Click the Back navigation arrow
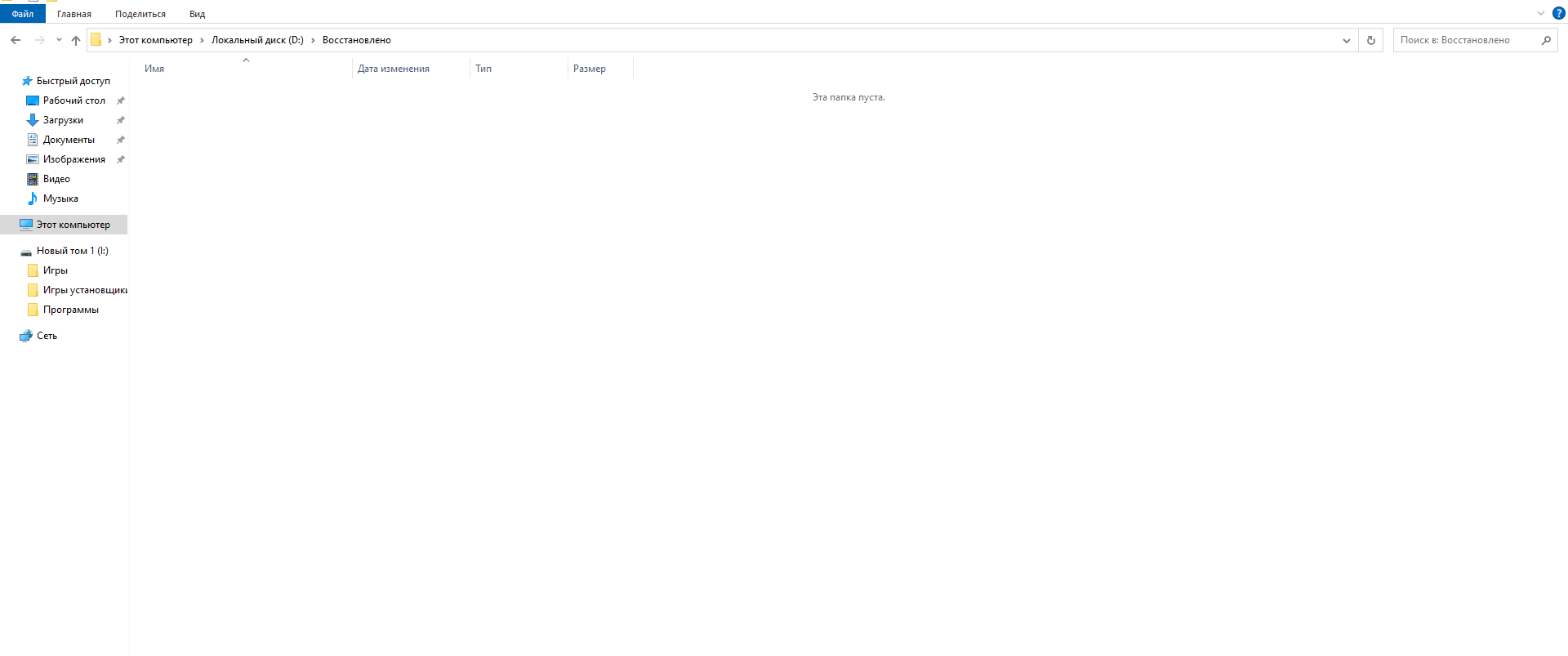 (x=16, y=40)
